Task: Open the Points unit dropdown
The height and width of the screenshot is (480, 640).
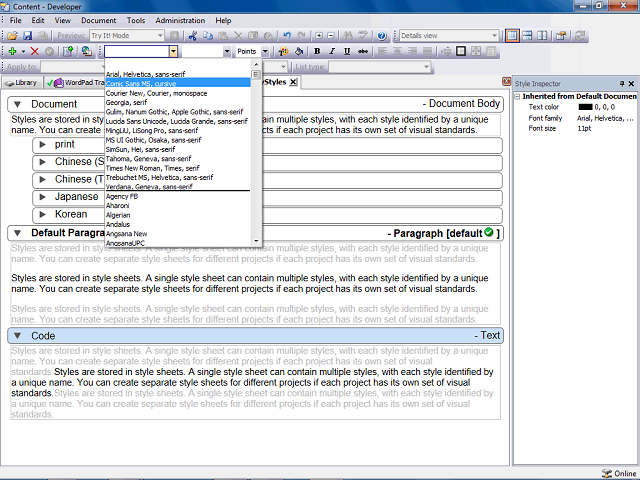Action: (x=265, y=51)
